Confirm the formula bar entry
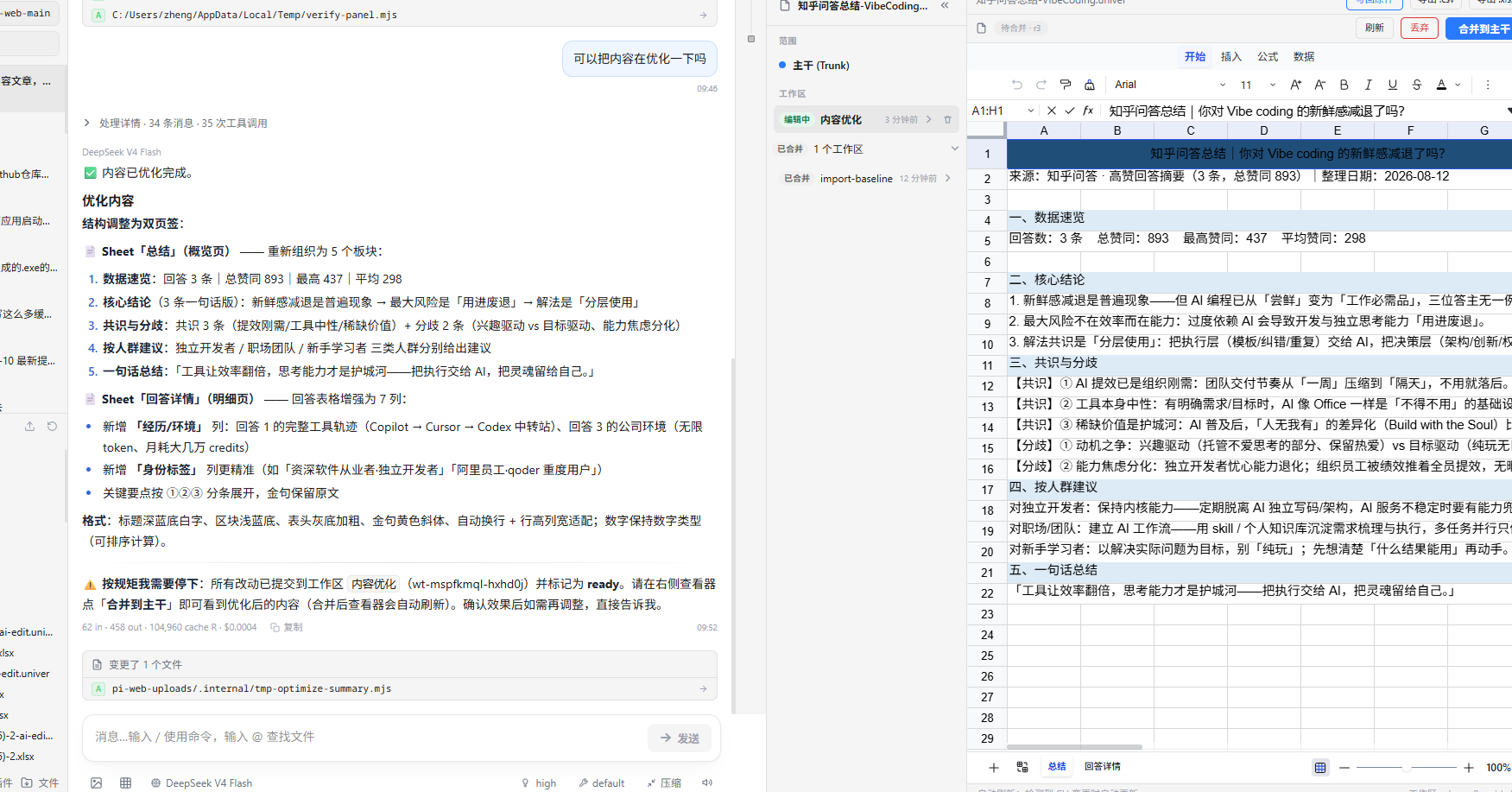Image resolution: width=1512 pixels, height=792 pixels. coord(1070,111)
